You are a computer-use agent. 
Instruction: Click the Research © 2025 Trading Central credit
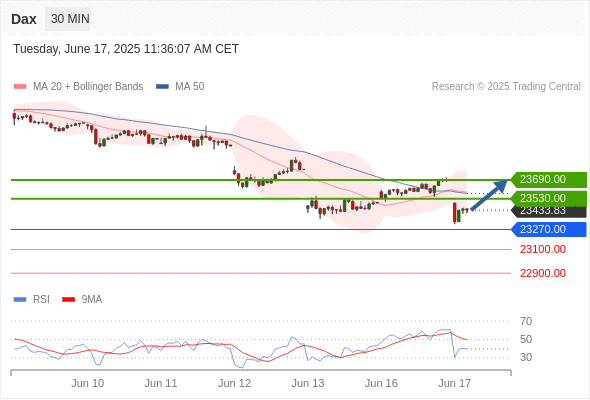[x=506, y=87]
